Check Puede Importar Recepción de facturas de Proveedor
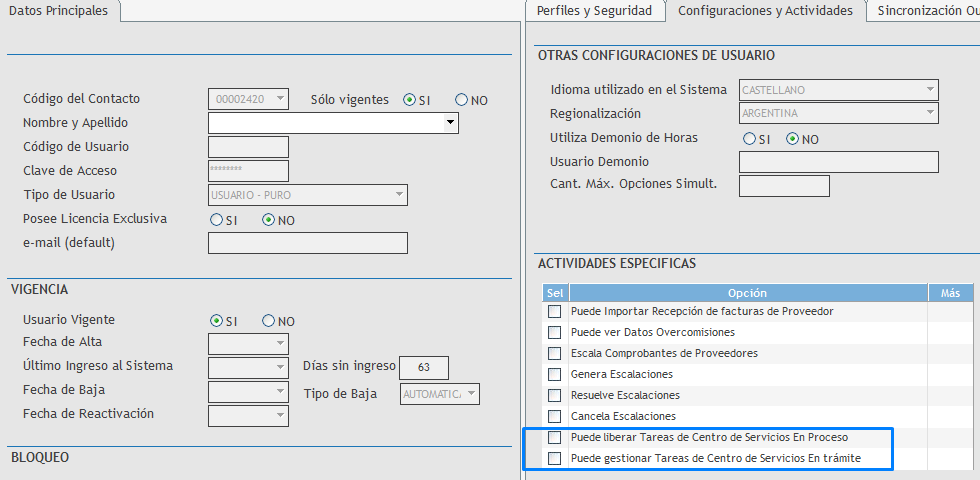 tap(554, 312)
